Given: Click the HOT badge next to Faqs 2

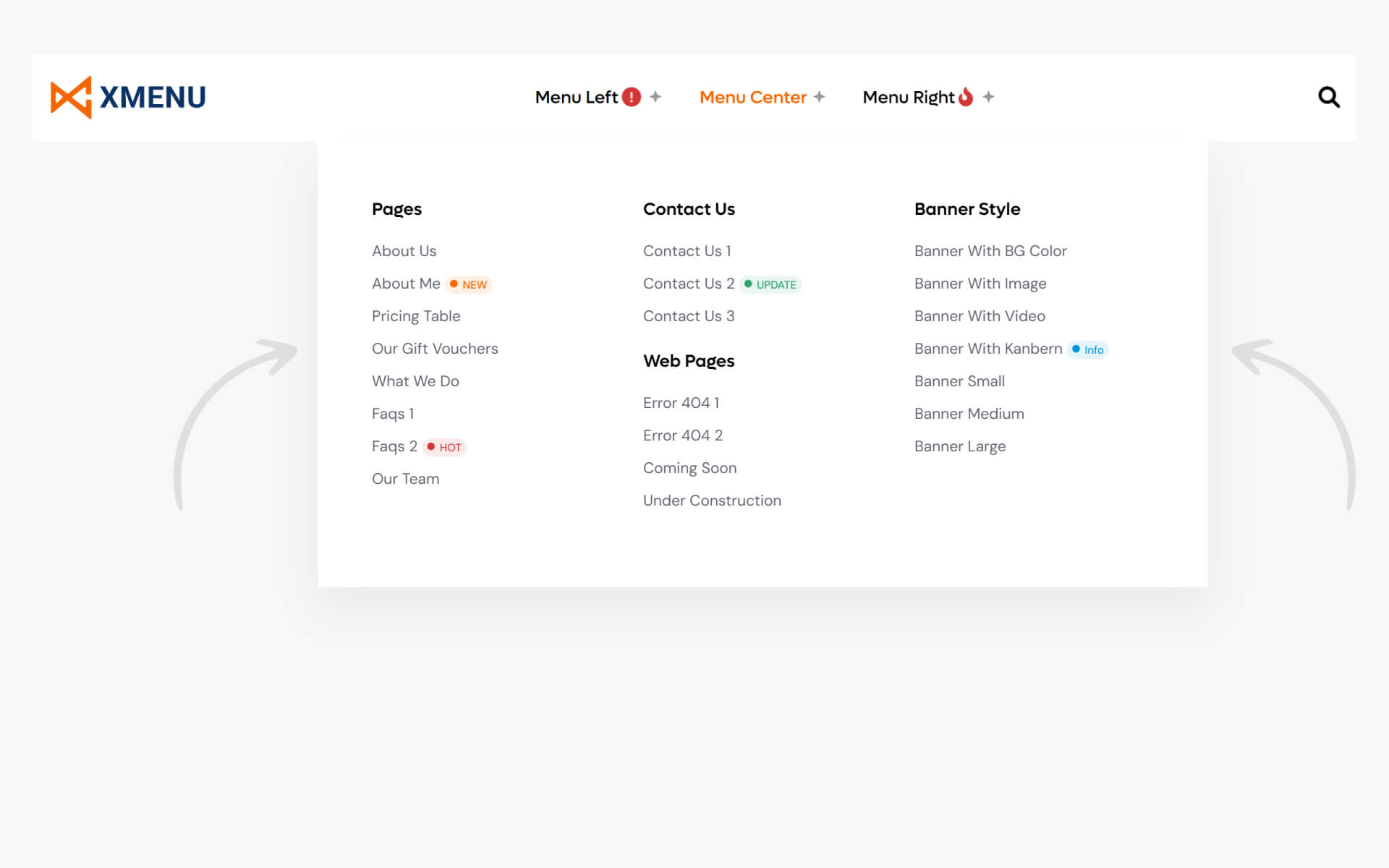Looking at the screenshot, I should pyautogui.click(x=444, y=447).
